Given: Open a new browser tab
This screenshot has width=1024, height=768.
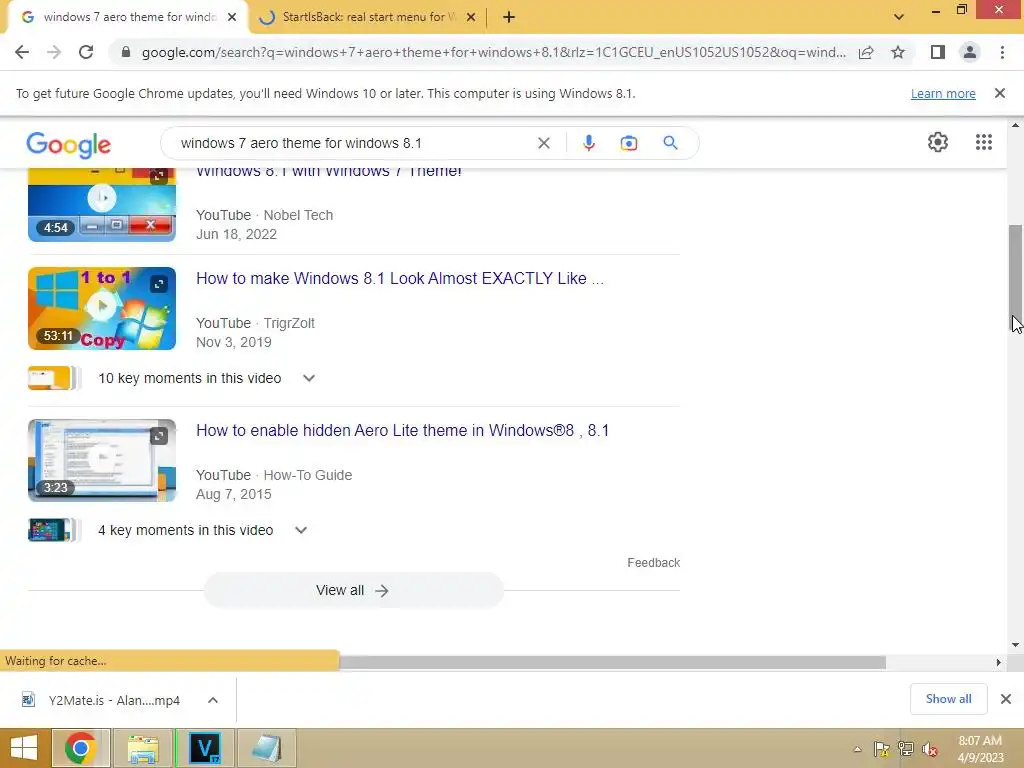Looking at the screenshot, I should (x=509, y=17).
